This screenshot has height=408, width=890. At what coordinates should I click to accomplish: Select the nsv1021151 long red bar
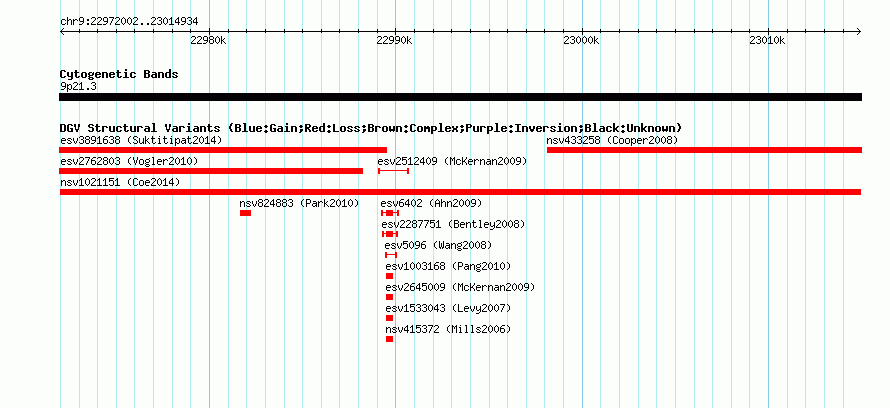[x=460, y=192]
